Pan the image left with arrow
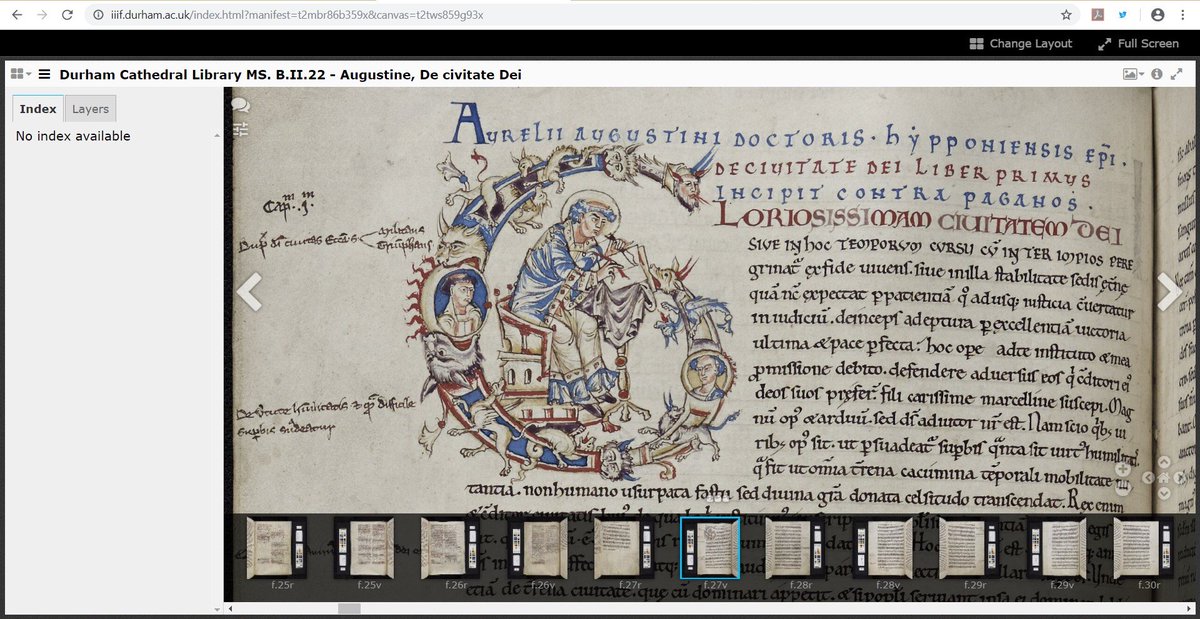Viewport: 1200px width, 619px height. [1148, 478]
